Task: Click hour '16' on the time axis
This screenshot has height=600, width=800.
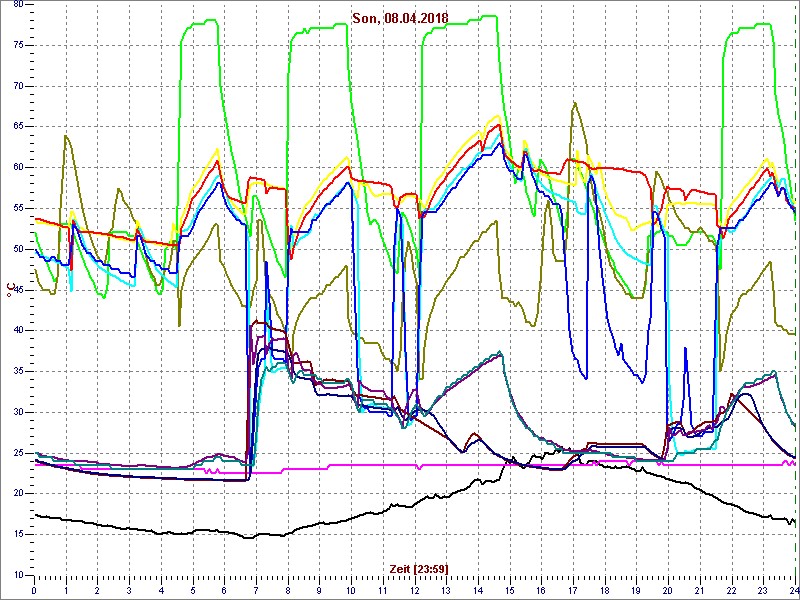Action: tap(540, 590)
